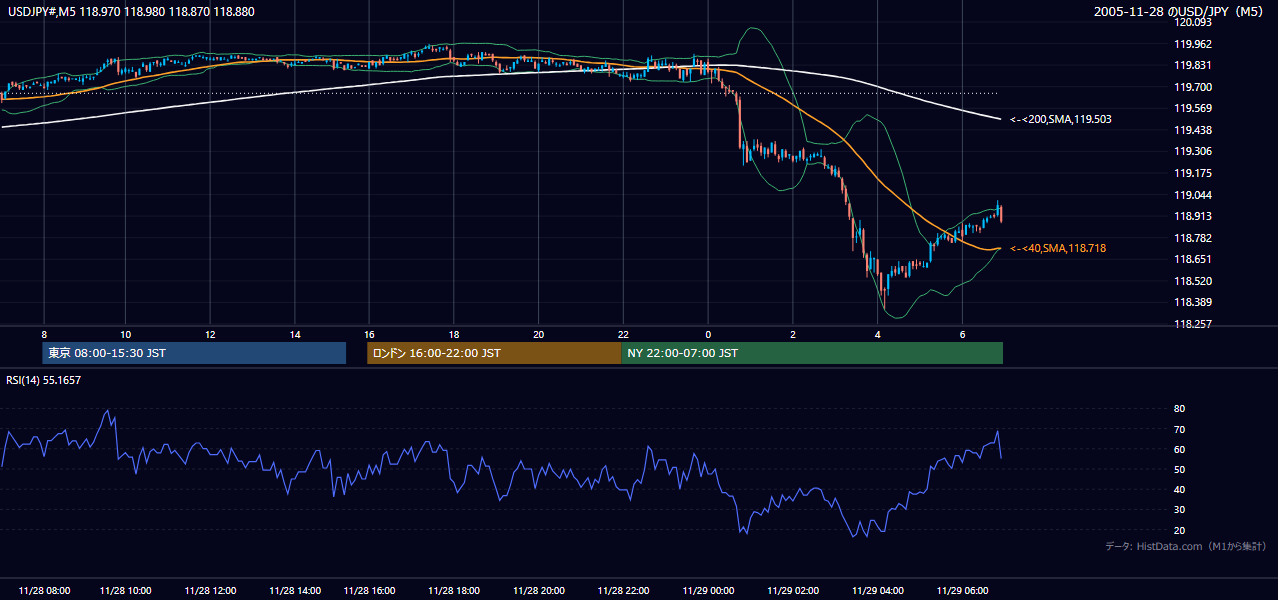Click price axis label 119.175
Viewport: 1278px width, 600px height.
[x=1192, y=173]
